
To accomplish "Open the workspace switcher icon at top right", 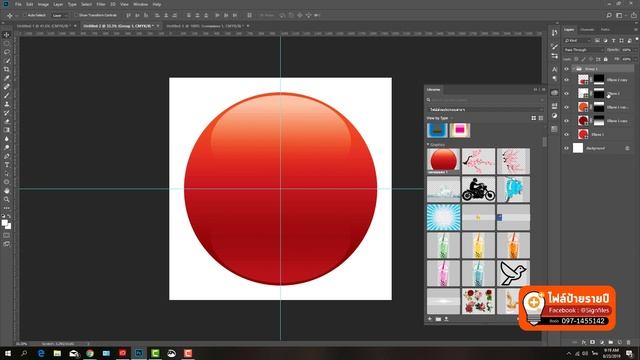I will [619, 15].
